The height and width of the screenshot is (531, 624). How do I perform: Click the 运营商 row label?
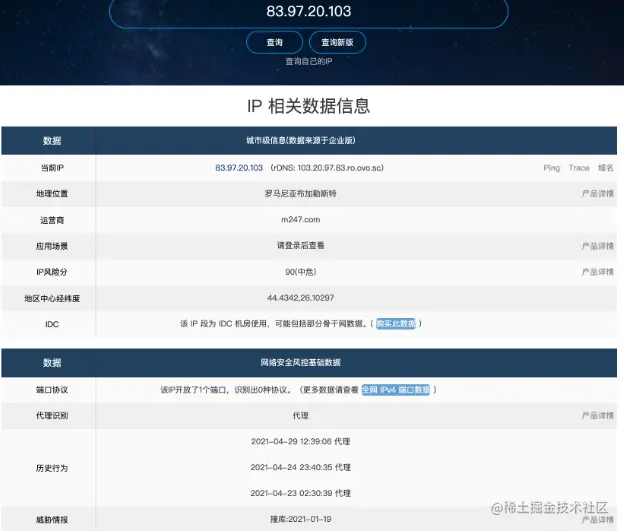click(x=52, y=220)
